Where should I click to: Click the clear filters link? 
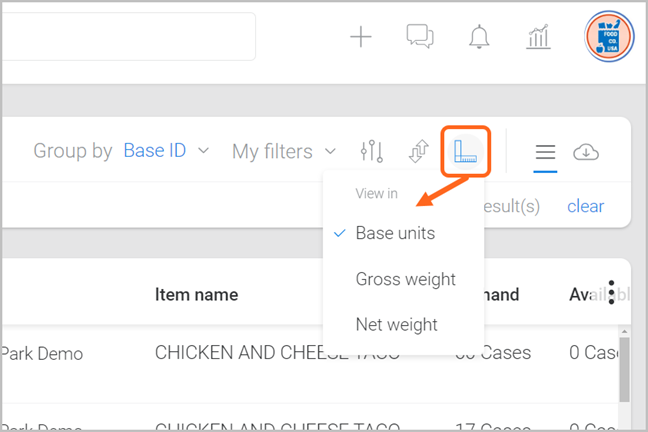[x=585, y=206]
